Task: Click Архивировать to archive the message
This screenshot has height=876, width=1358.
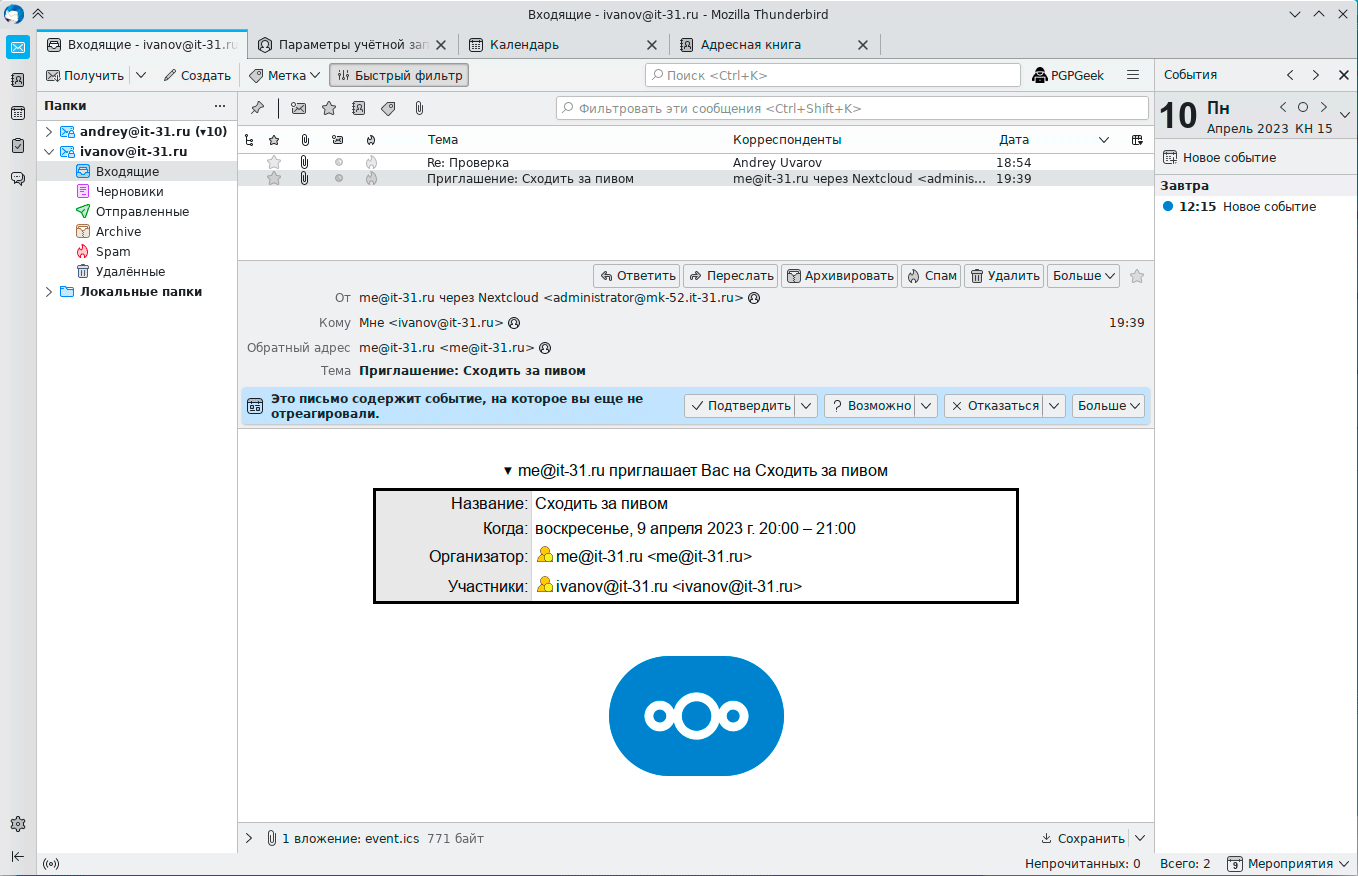Action: (x=839, y=276)
